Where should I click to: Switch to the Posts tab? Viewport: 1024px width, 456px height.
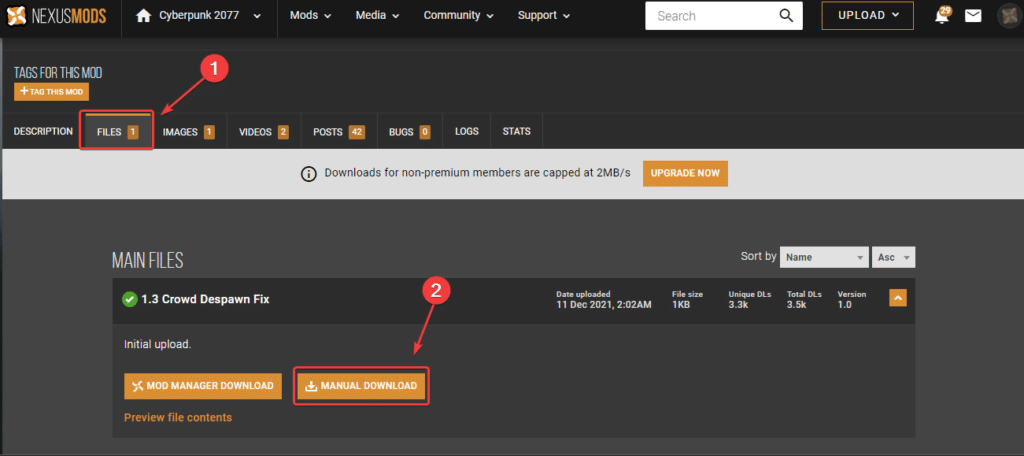(x=338, y=132)
